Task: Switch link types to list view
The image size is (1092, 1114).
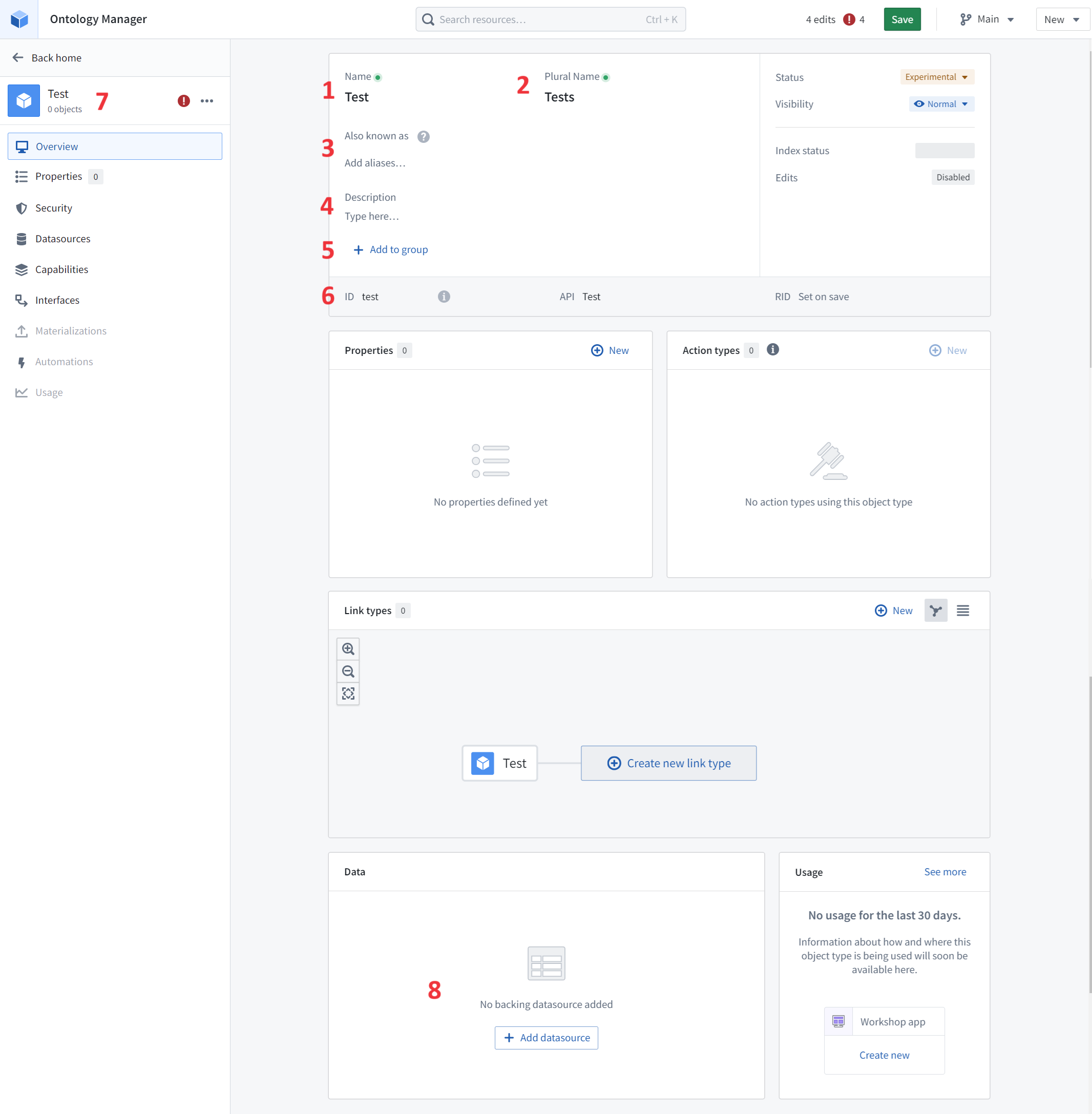Action: coord(963,611)
